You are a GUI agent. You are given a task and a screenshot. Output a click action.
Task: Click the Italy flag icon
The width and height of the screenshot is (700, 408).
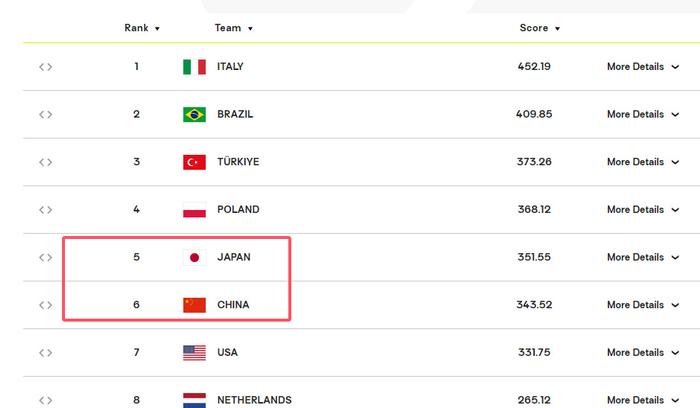tap(194, 67)
